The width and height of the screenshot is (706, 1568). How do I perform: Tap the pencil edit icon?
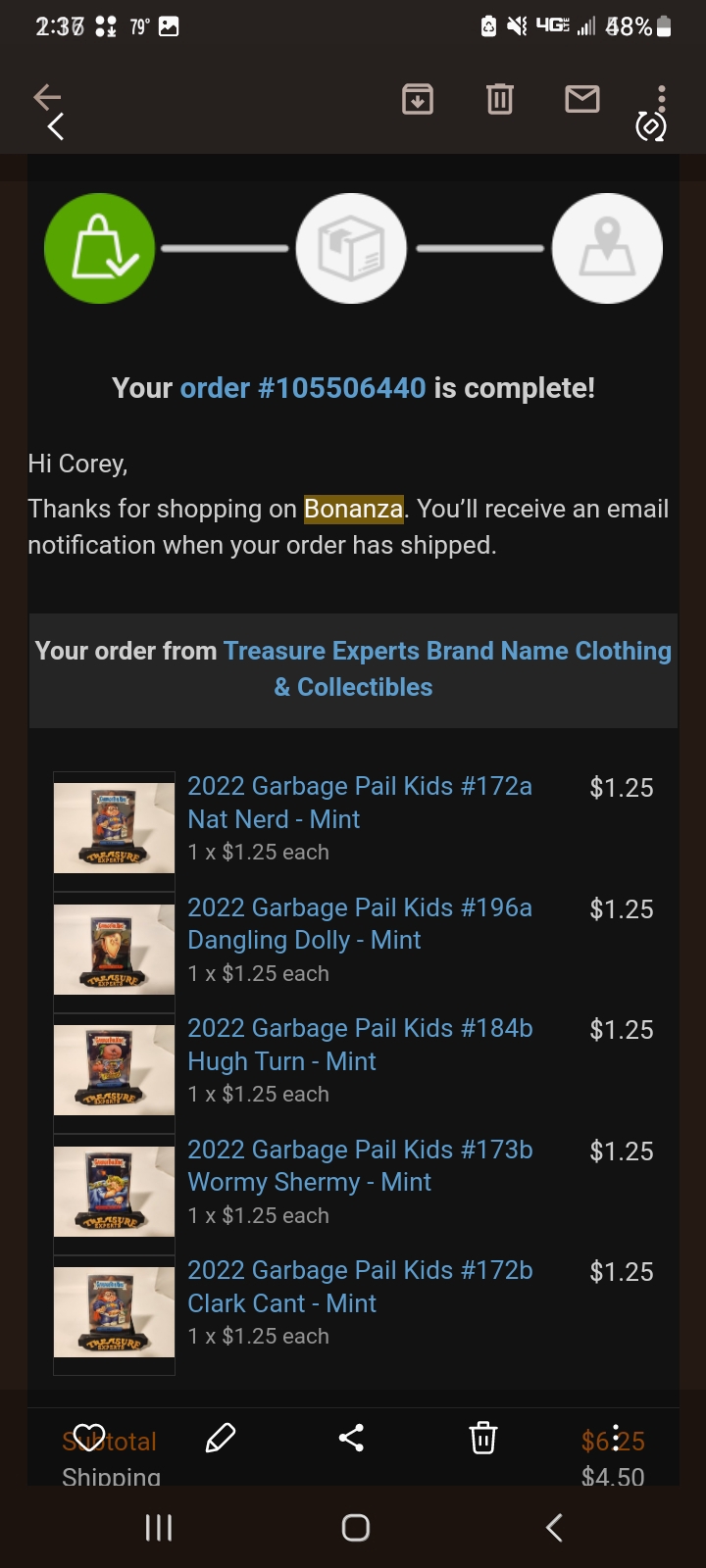(221, 1438)
